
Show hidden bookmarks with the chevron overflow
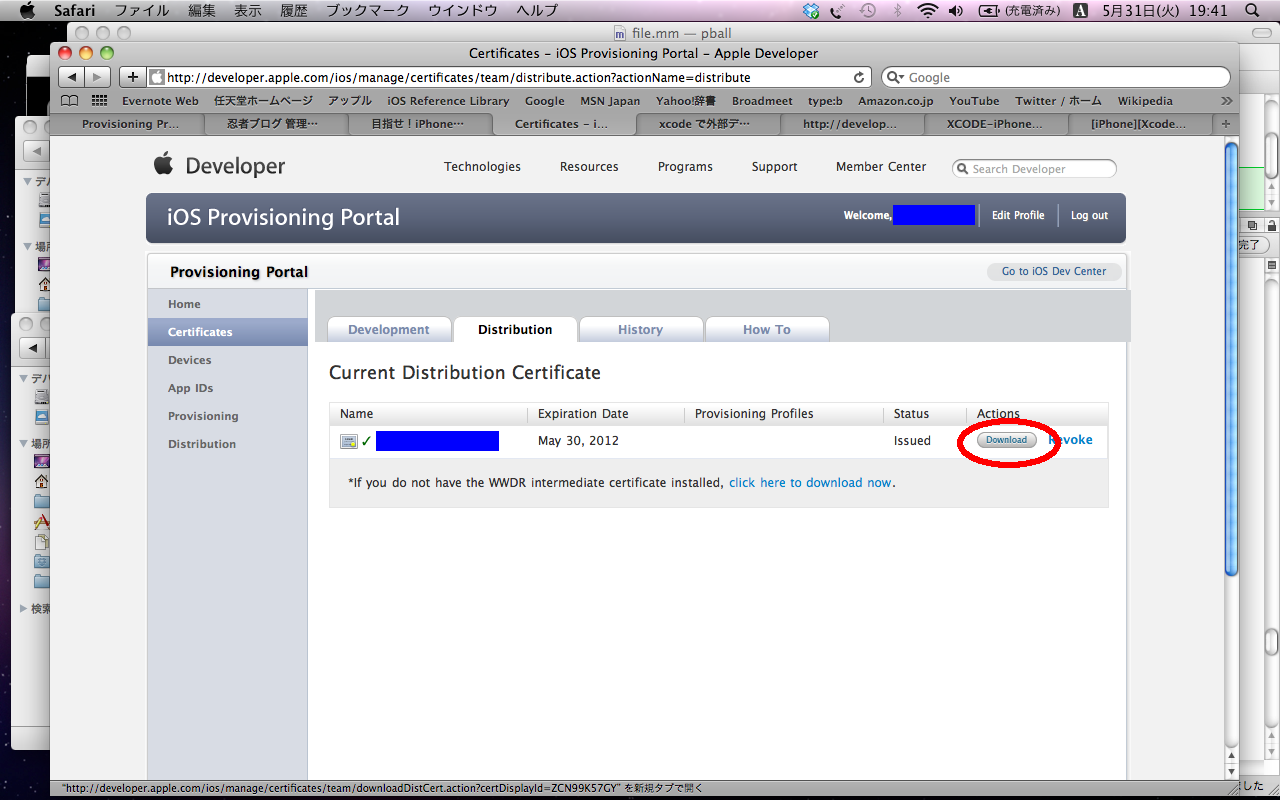click(1227, 100)
